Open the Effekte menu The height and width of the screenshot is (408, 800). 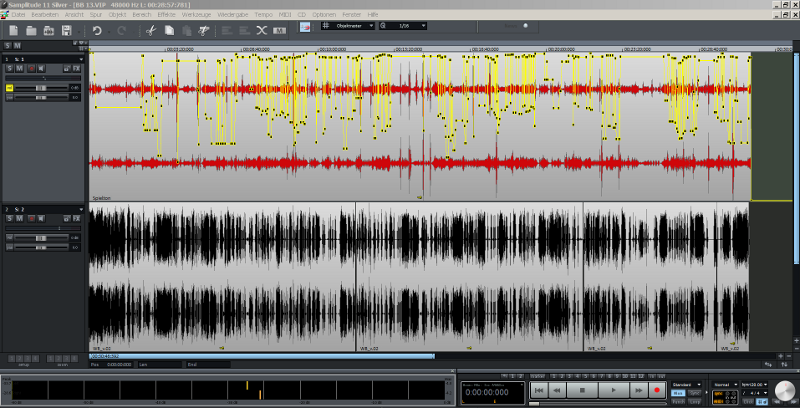(166, 15)
